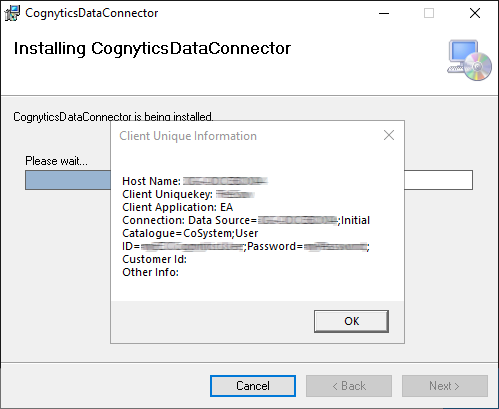499x409 pixels.
Task: Click the 'Catalogue=CoSystem;User' line
Action: 190,233
